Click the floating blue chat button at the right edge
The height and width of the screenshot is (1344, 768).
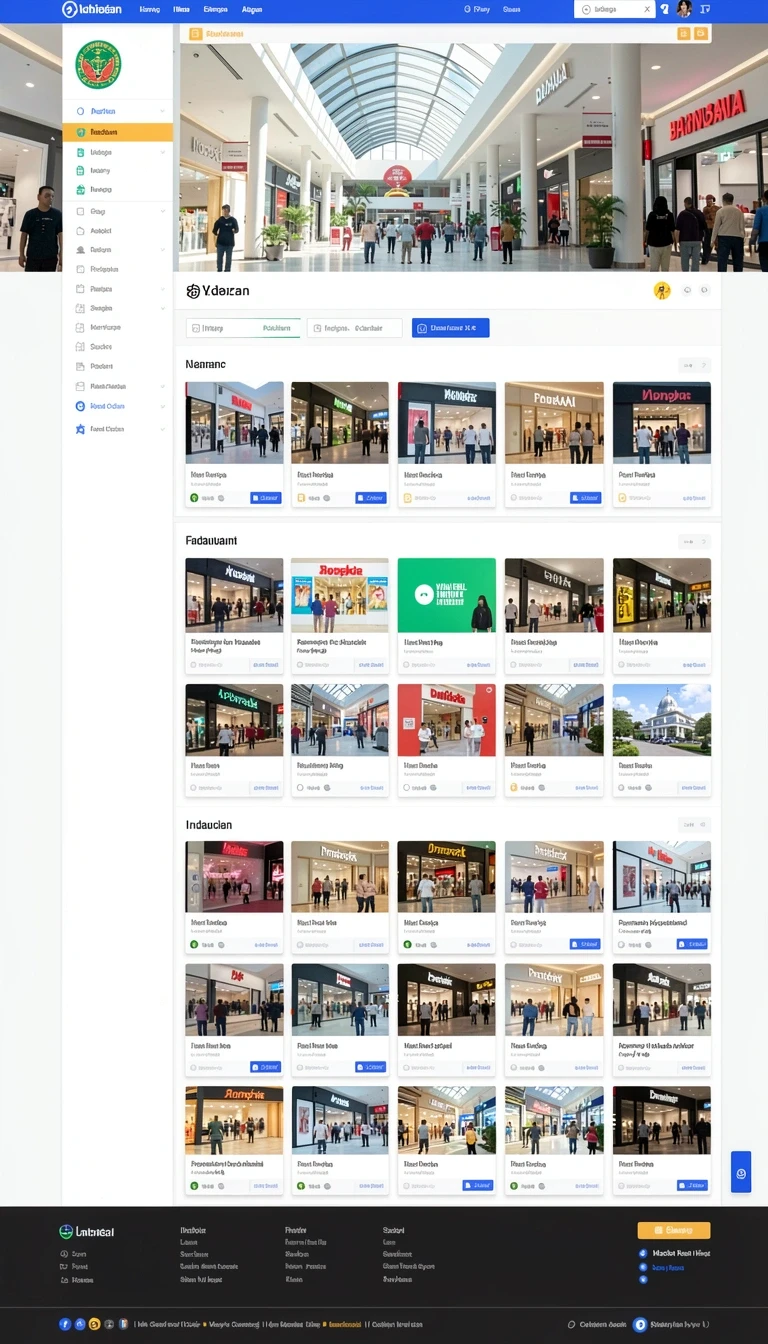[x=741, y=1171]
